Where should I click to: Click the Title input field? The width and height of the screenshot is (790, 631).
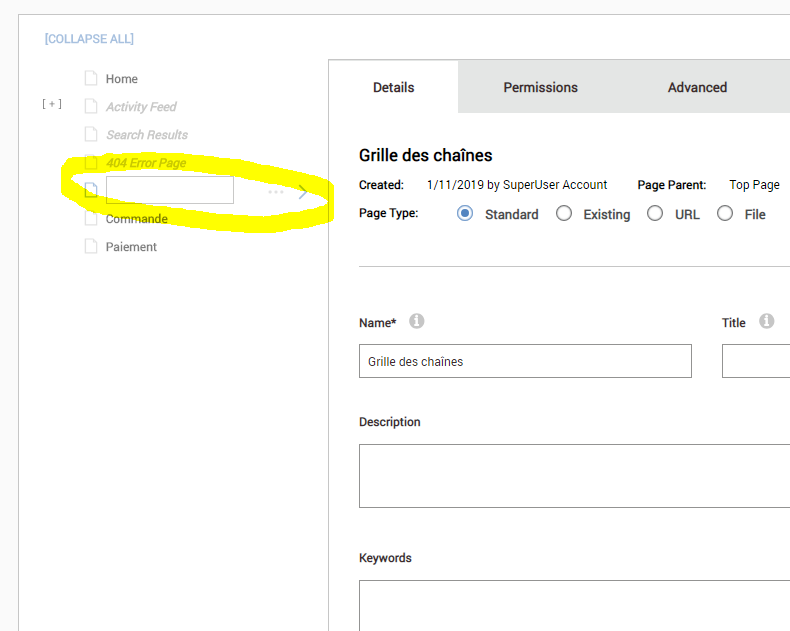point(756,361)
